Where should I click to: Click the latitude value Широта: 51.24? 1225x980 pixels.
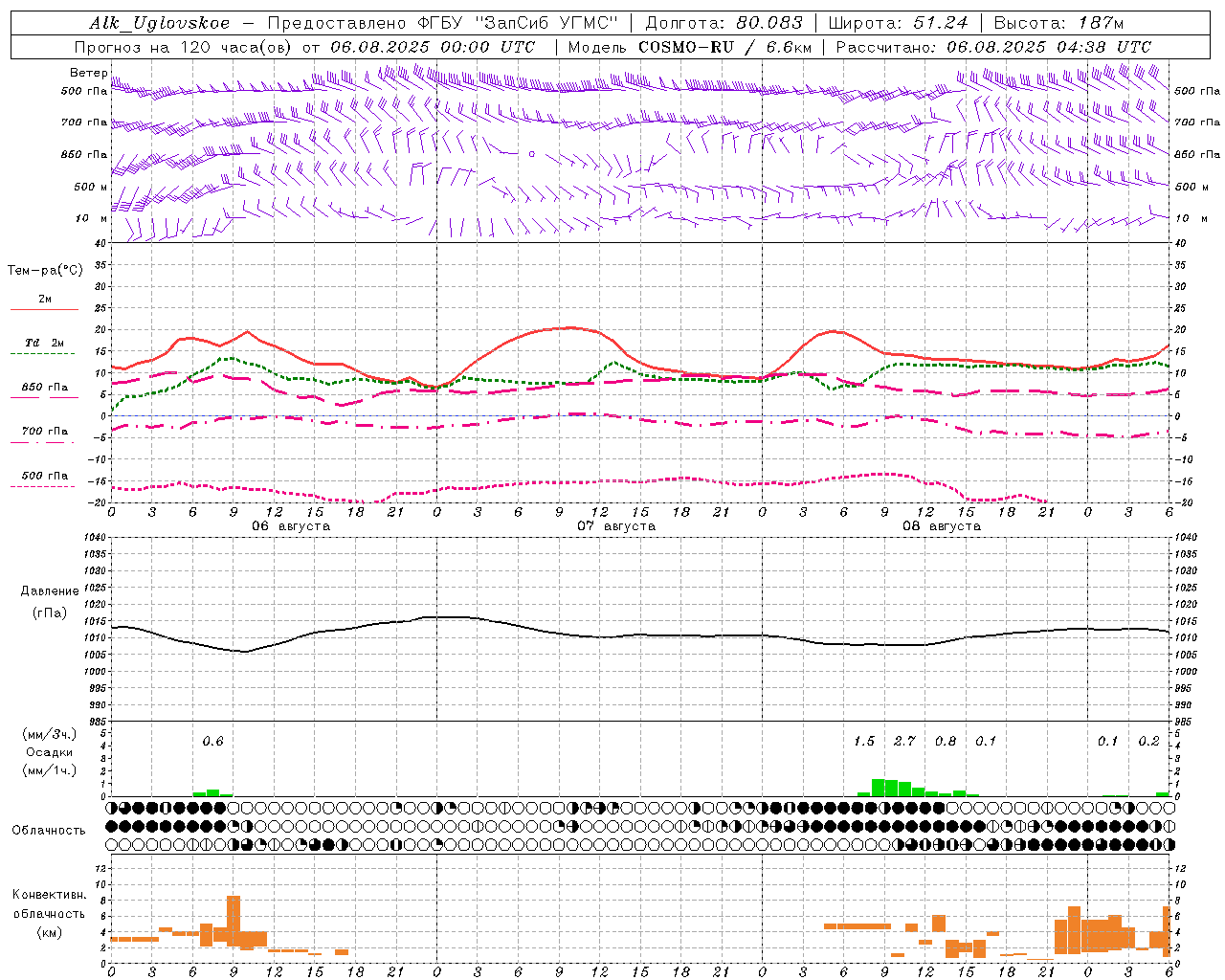point(898,23)
